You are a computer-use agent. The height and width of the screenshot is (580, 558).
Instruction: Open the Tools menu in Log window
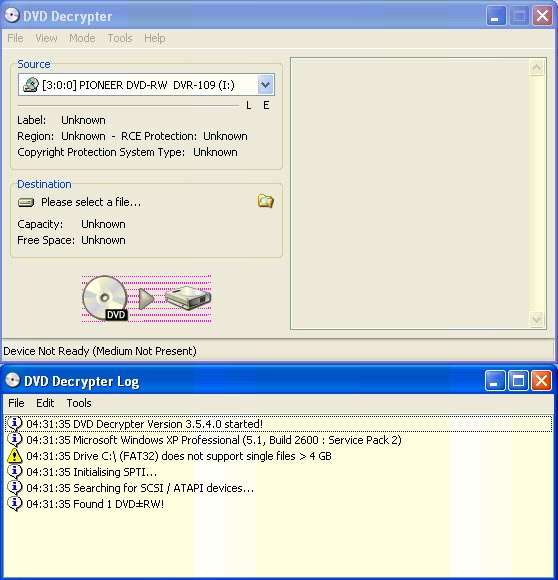pyautogui.click(x=79, y=403)
